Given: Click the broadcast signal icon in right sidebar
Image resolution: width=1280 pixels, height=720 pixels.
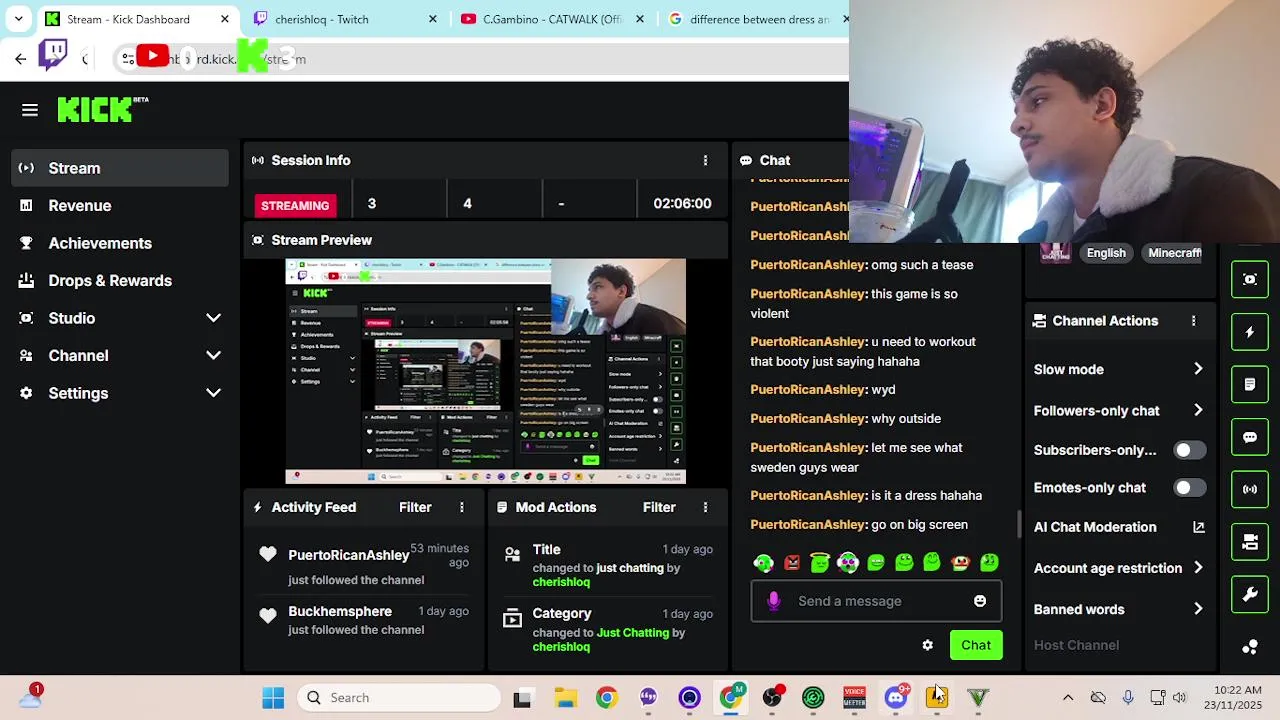Looking at the screenshot, I should coord(1250,489).
